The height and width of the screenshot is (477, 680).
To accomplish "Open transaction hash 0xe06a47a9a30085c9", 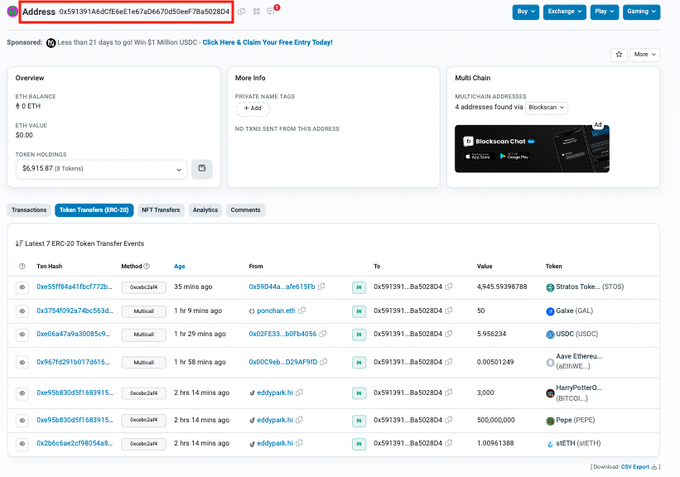I will (73, 334).
